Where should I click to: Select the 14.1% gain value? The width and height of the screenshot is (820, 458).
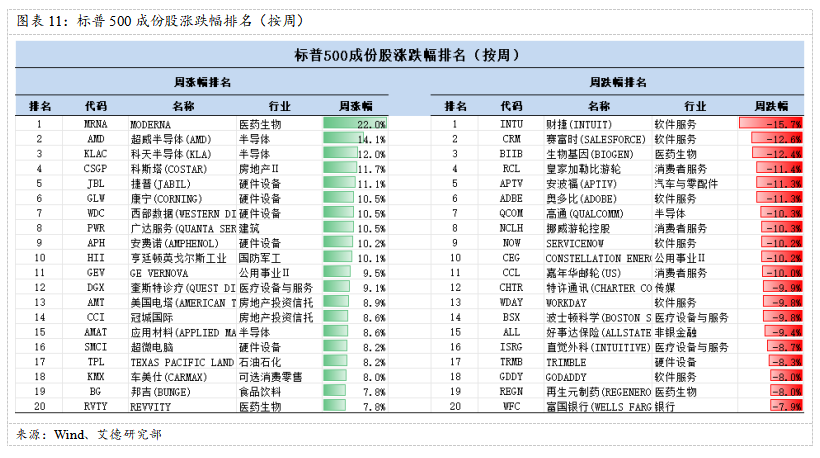point(371,139)
